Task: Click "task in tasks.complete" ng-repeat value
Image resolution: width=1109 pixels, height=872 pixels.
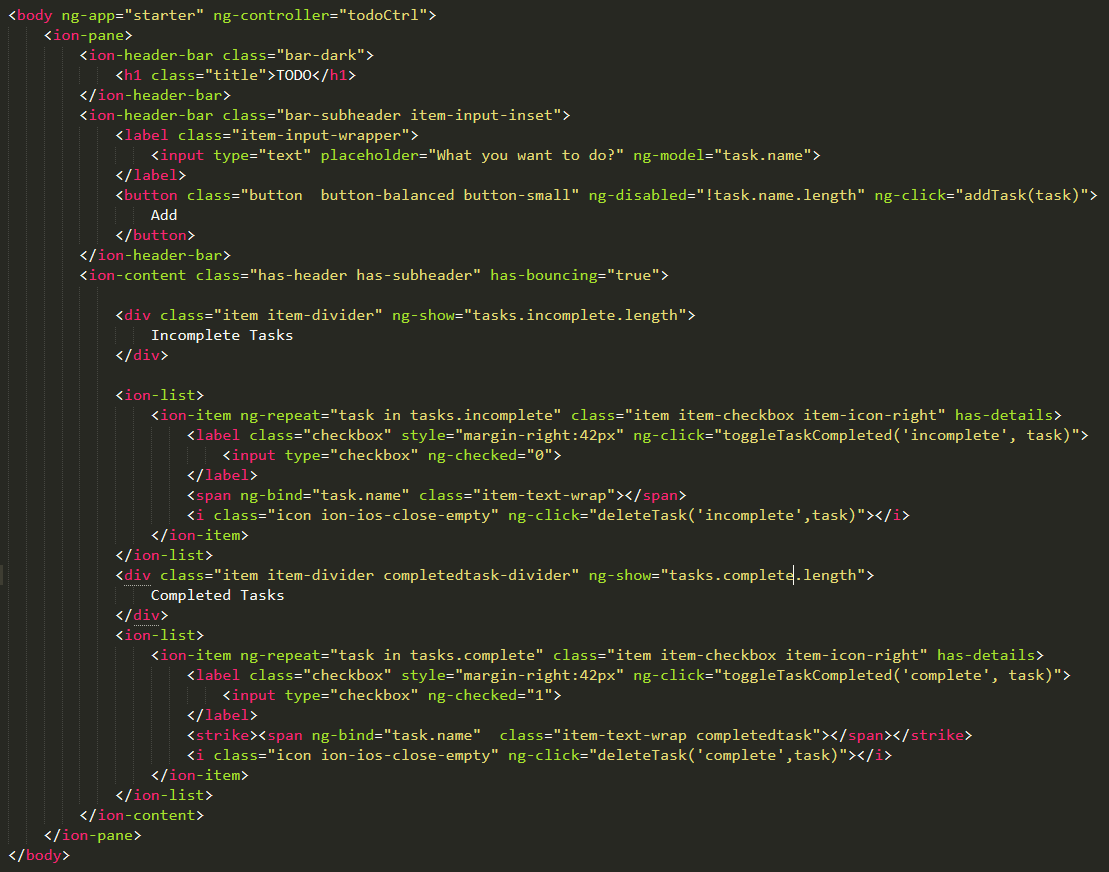Action: (436, 655)
